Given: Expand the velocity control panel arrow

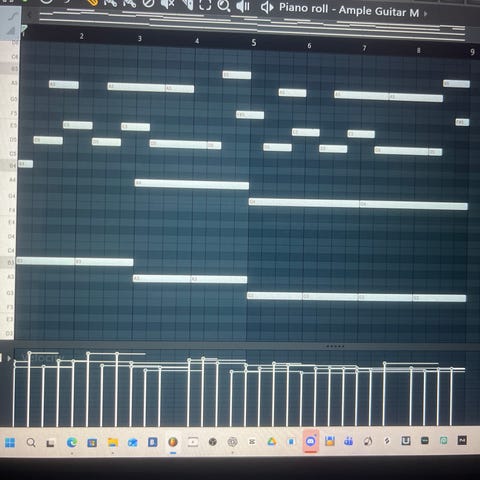Looking at the screenshot, I should (9, 358).
